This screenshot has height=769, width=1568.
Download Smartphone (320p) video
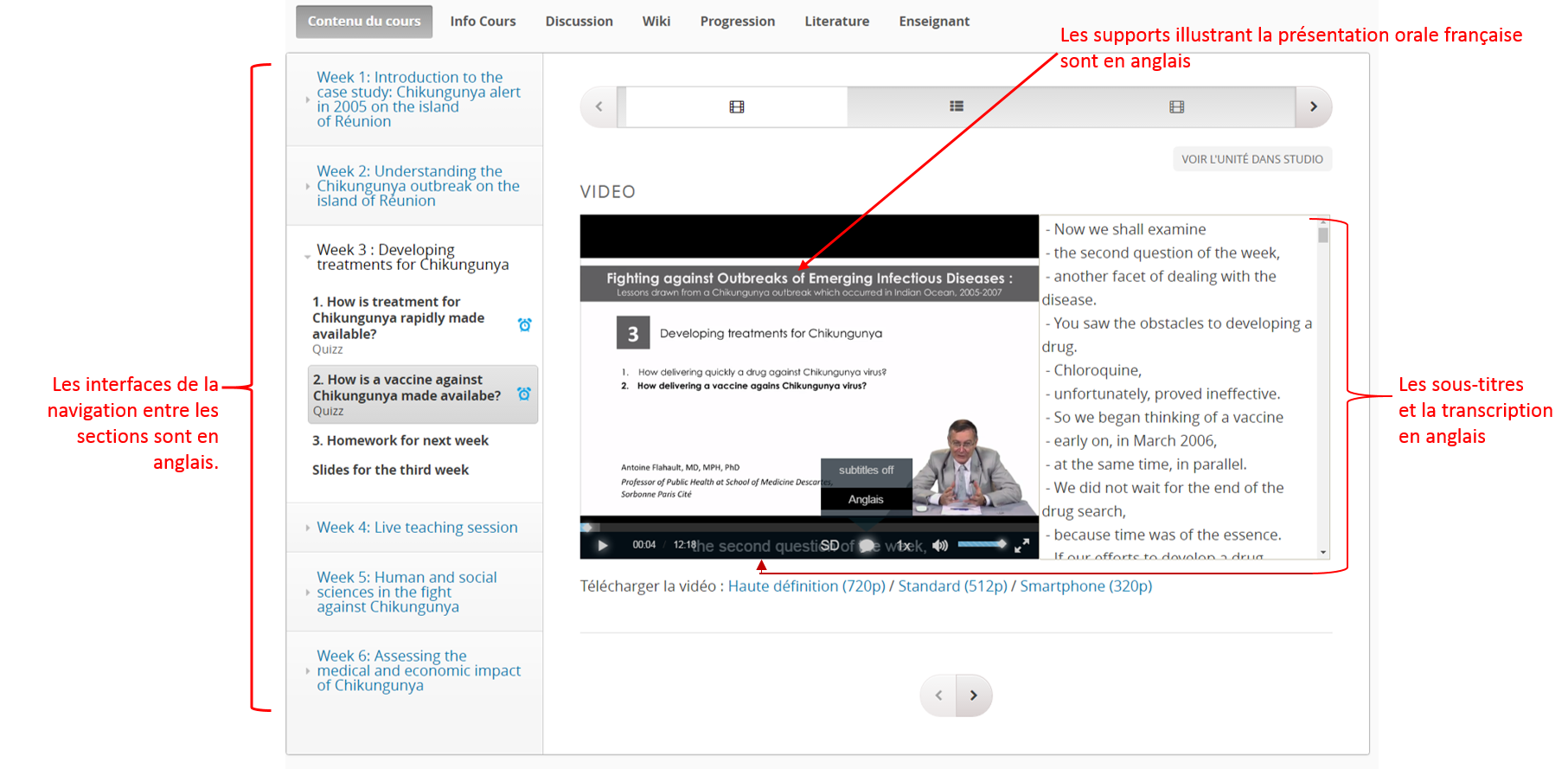pyautogui.click(x=1086, y=586)
